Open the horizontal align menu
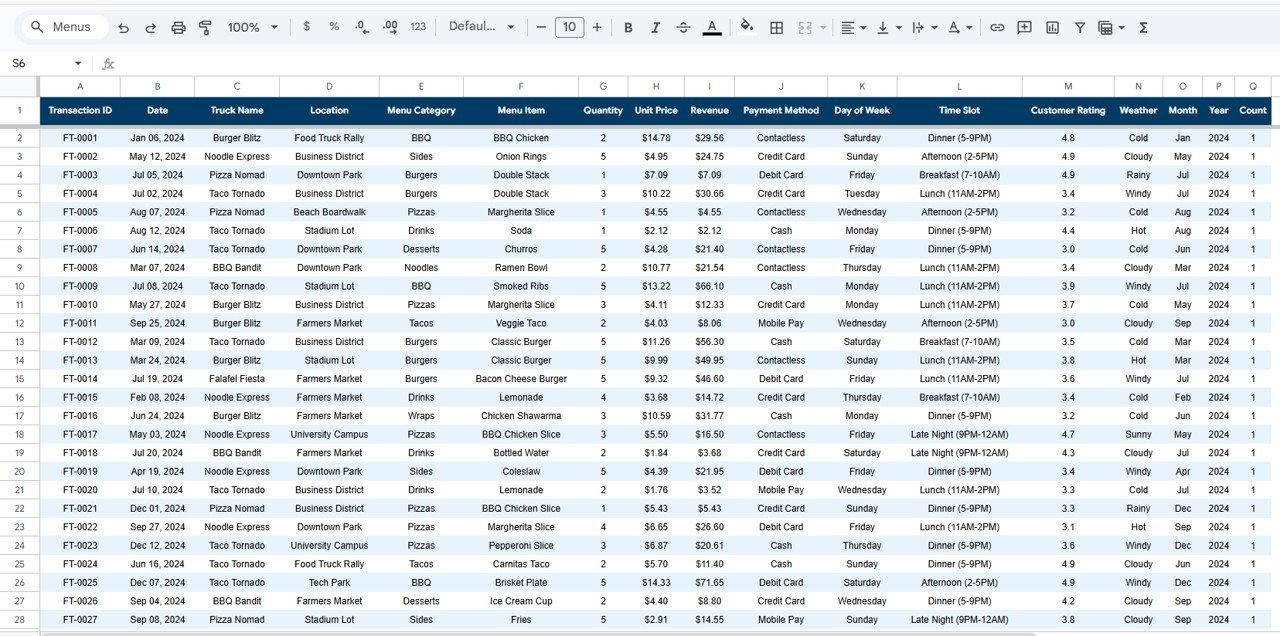1280x636 pixels. 852,27
